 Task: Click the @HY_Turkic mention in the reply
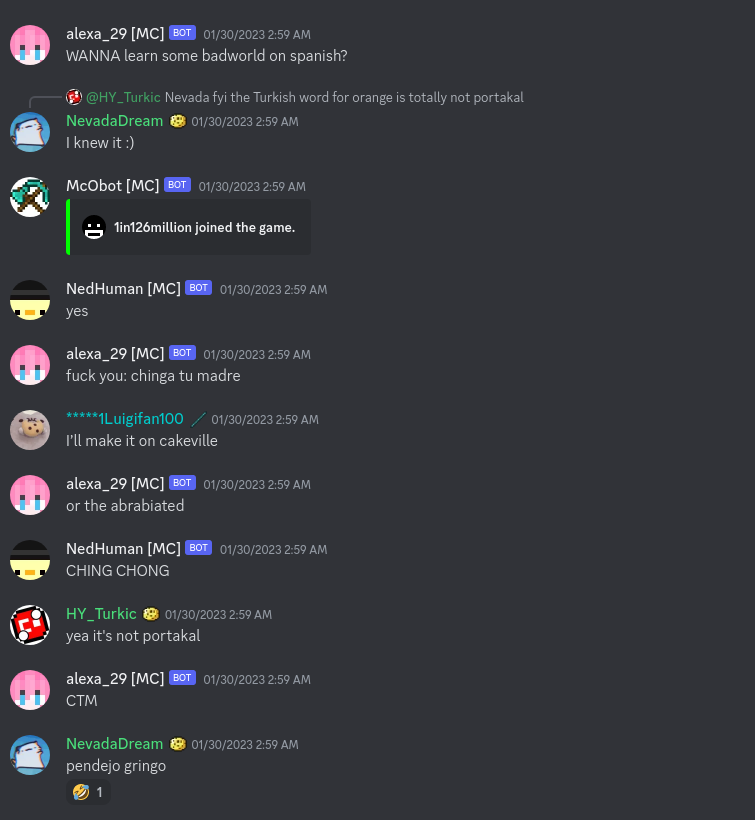(x=123, y=97)
